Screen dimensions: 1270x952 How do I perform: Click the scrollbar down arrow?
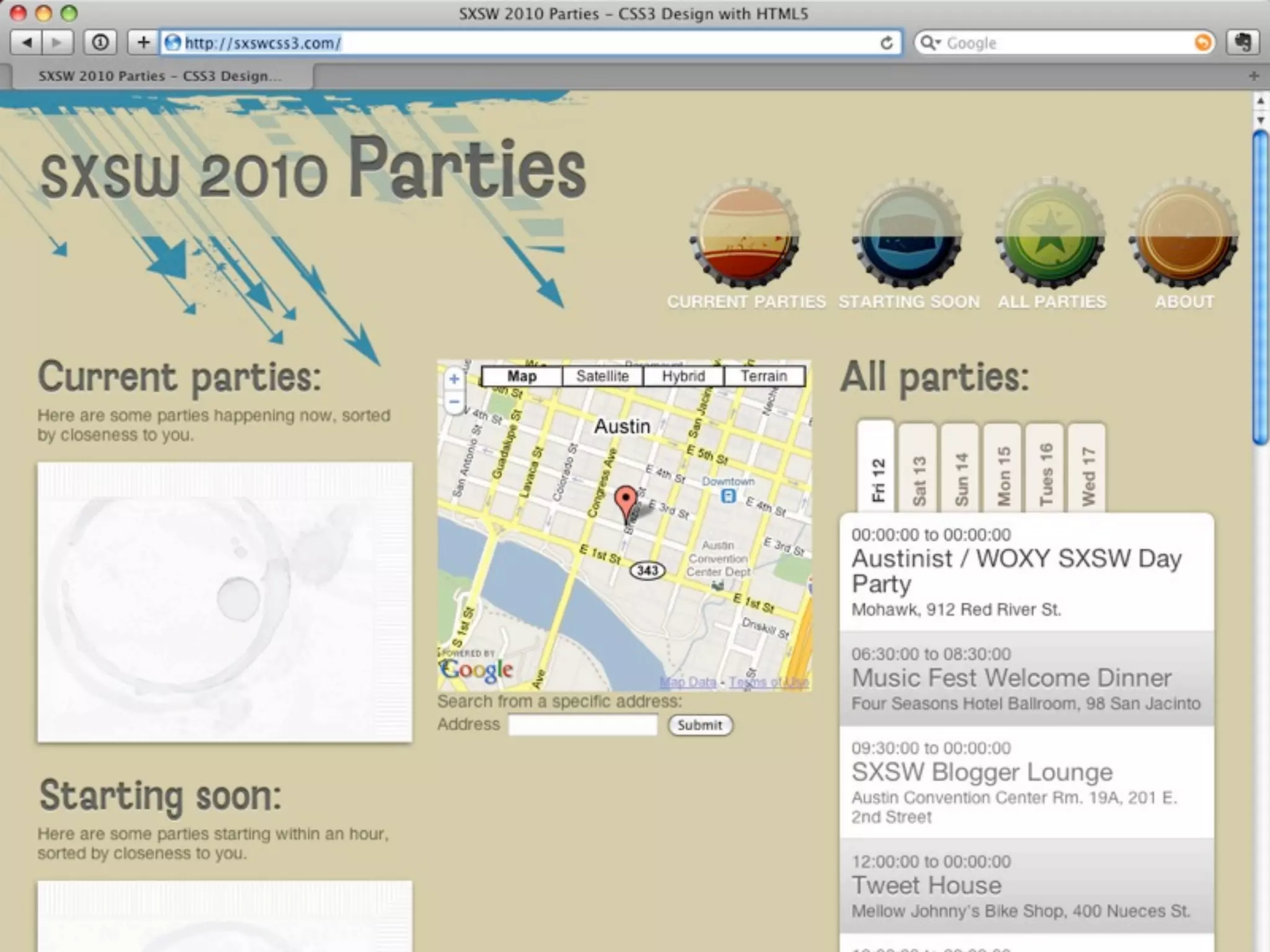point(1260,120)
